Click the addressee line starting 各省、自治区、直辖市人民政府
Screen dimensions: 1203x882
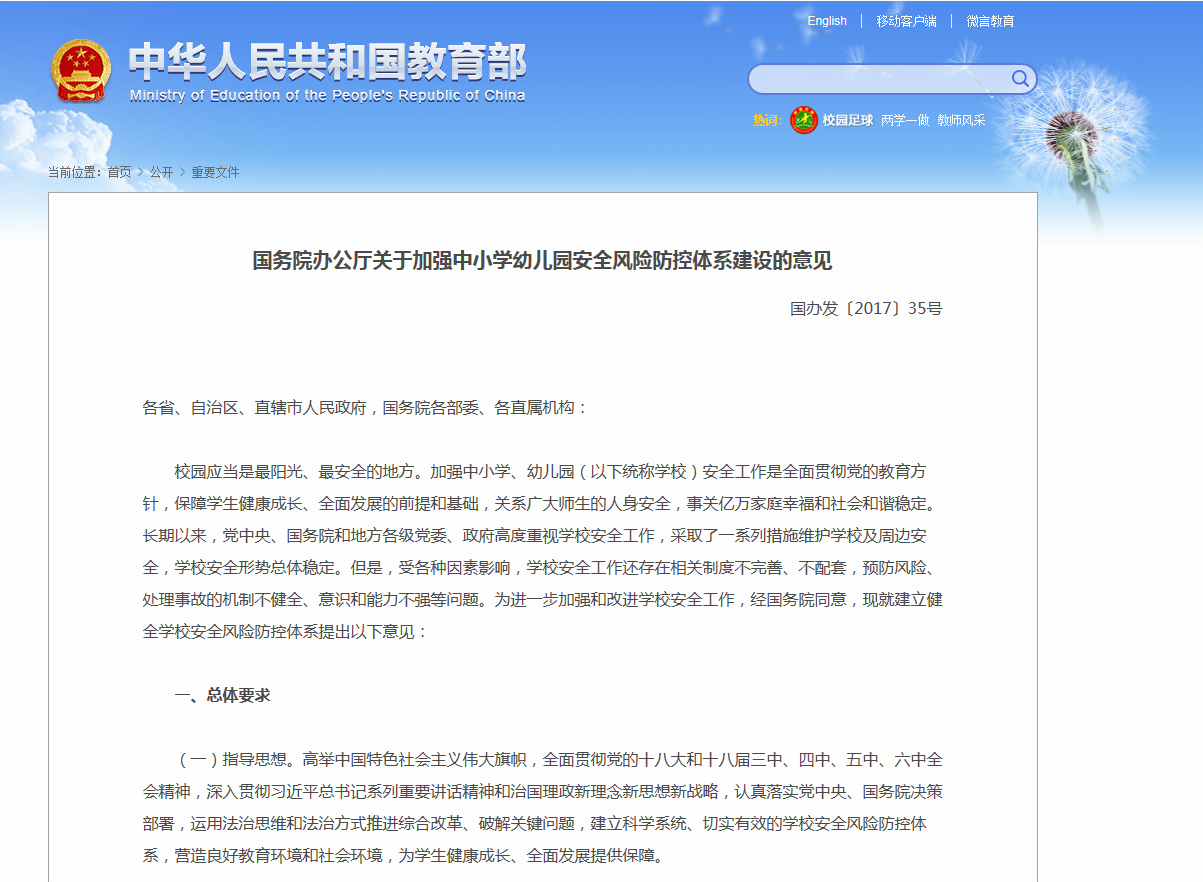(x=366, y=408)
